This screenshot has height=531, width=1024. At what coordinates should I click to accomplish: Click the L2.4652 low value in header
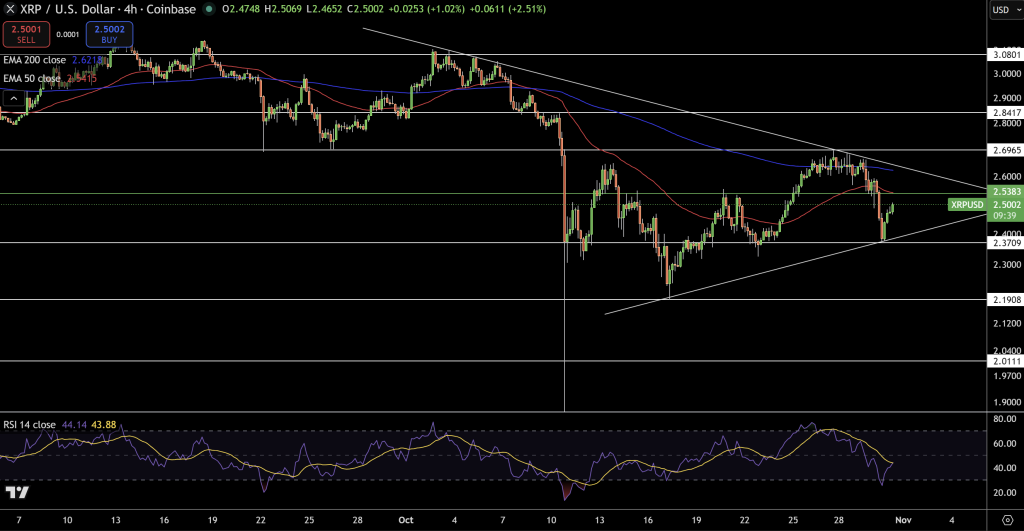pos(323,9)
